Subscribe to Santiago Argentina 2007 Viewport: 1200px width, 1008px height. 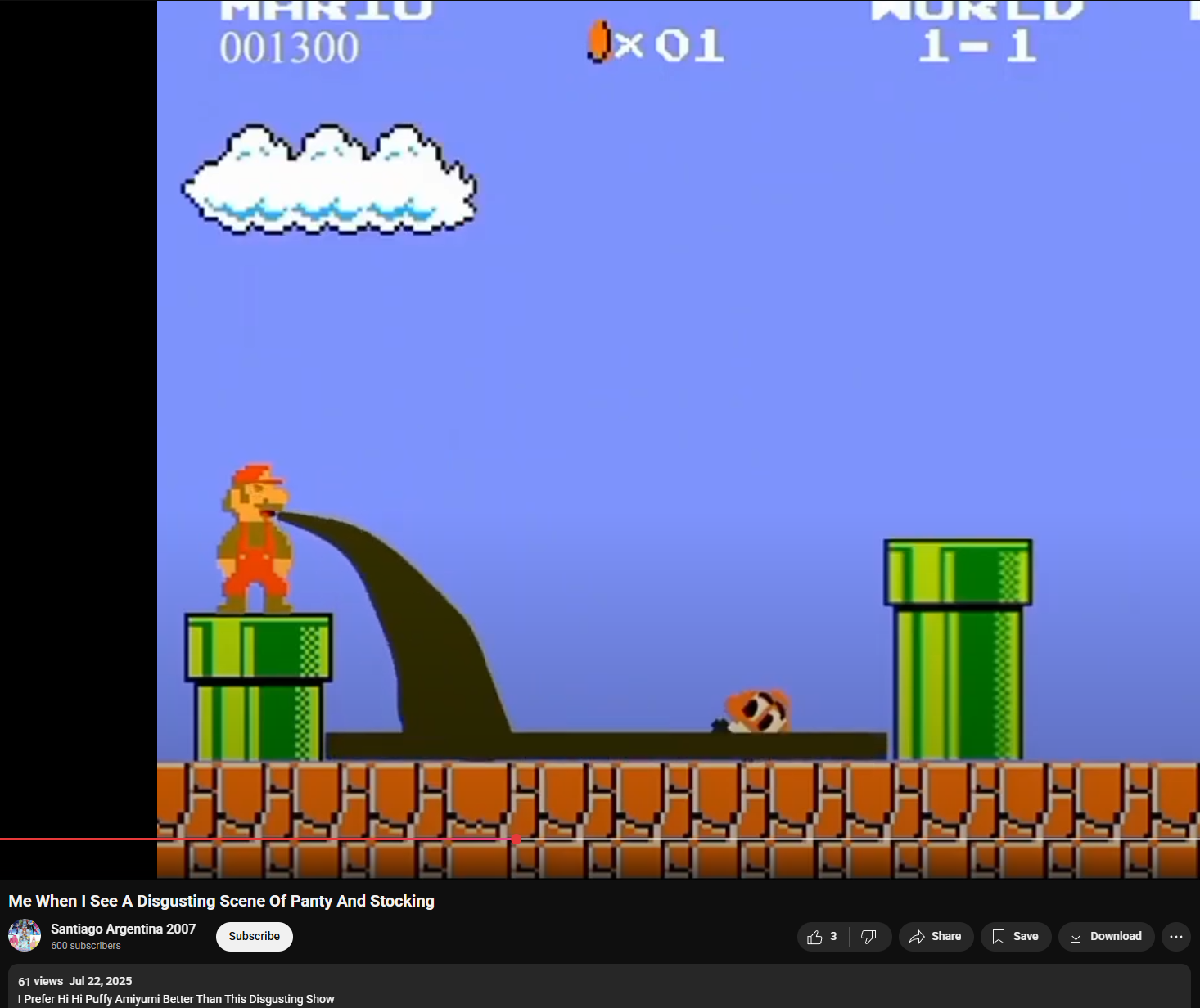point(255,937)
